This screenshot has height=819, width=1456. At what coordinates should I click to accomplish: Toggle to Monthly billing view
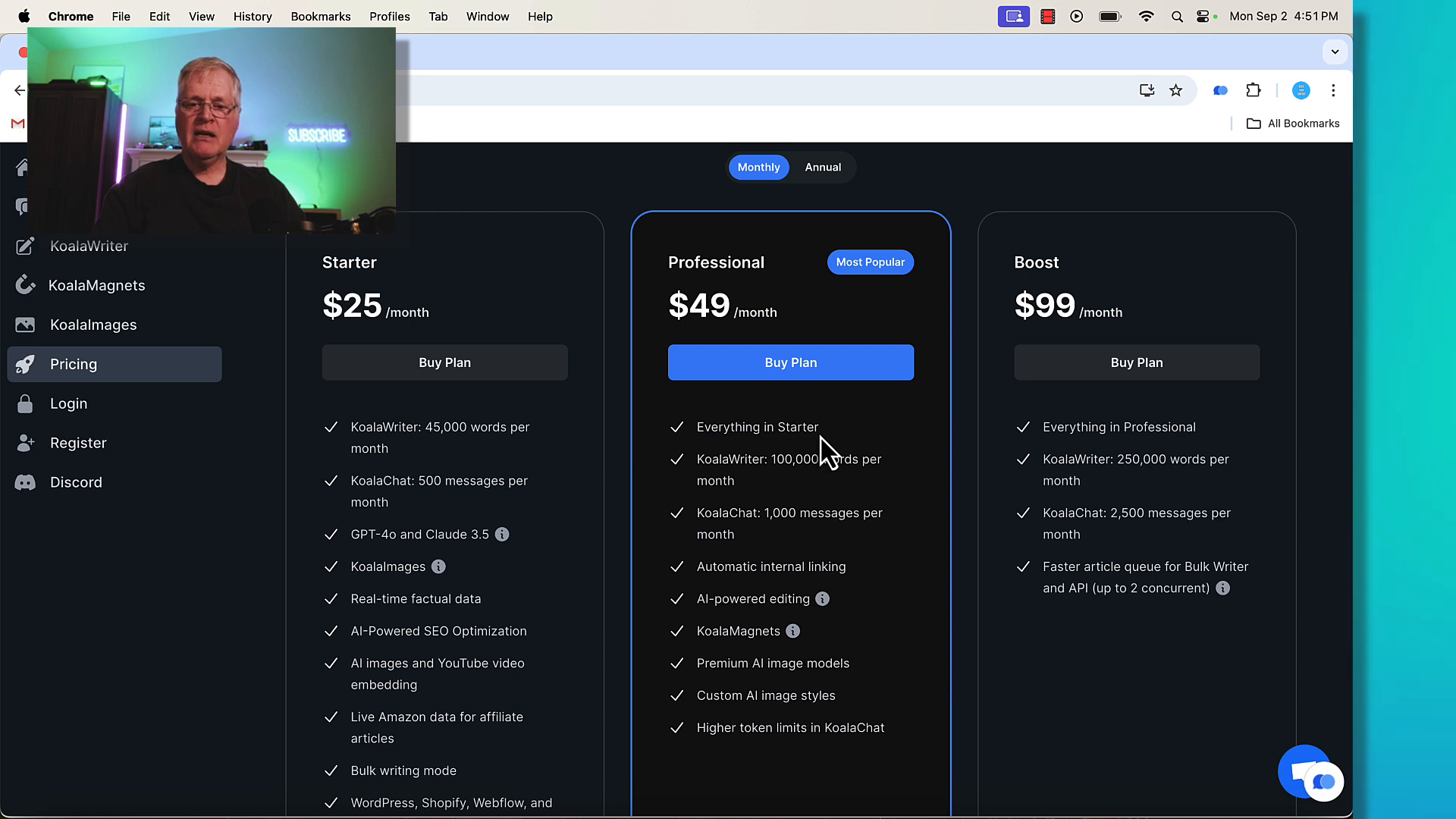[x=758, y=167]
